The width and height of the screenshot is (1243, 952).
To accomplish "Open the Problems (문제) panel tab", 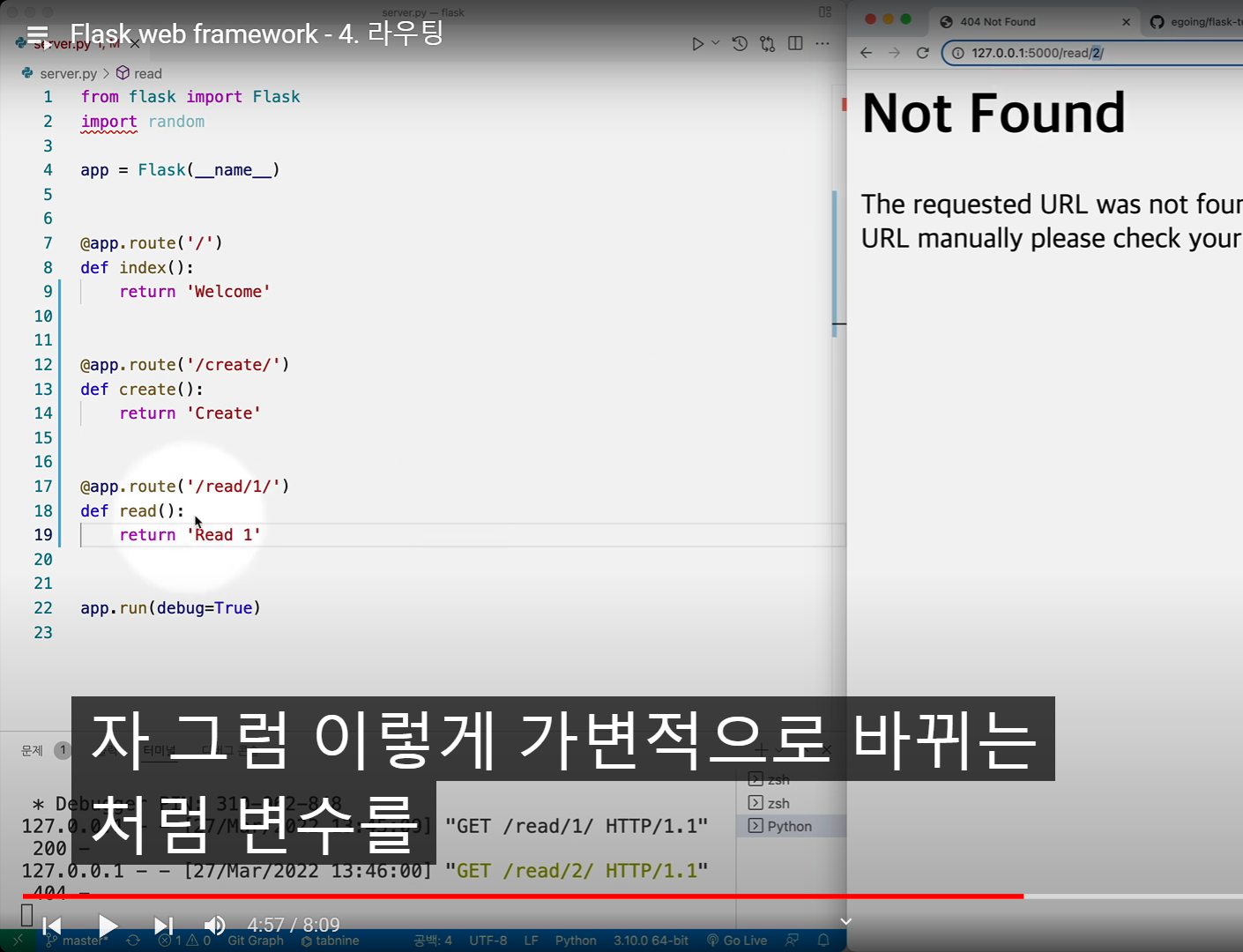I will (x=32, y=750).
